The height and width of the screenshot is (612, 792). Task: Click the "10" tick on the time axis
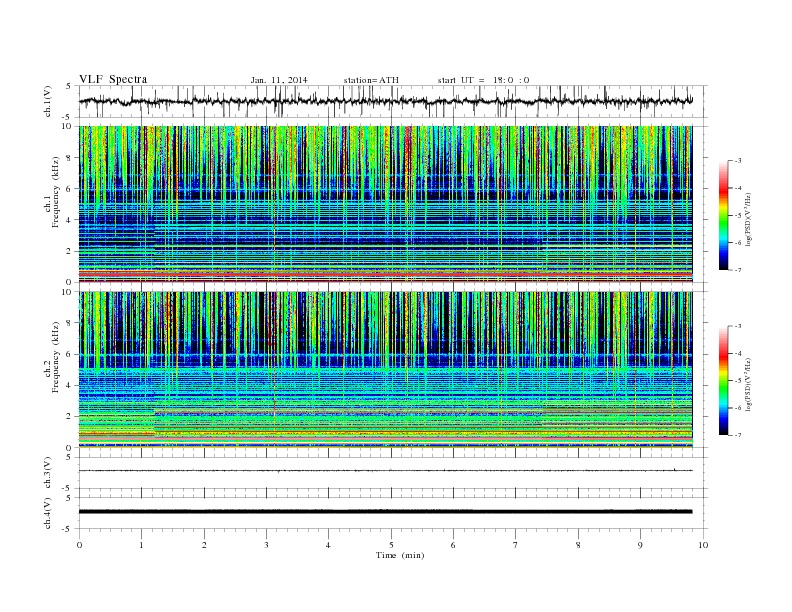pyautogui.click(x=703, y=545)
